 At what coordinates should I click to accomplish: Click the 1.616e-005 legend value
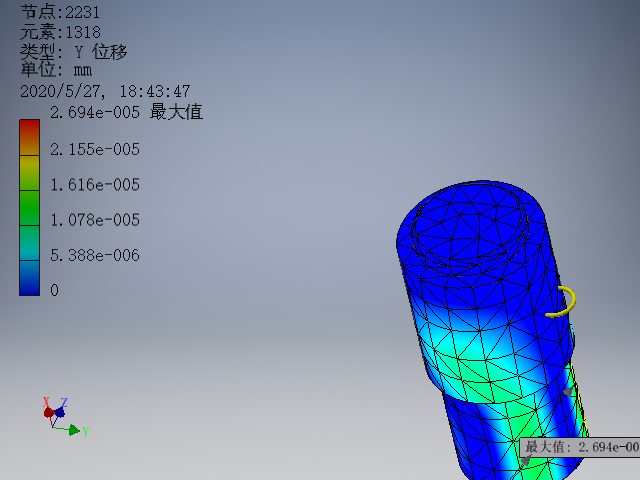pos(95,185)
